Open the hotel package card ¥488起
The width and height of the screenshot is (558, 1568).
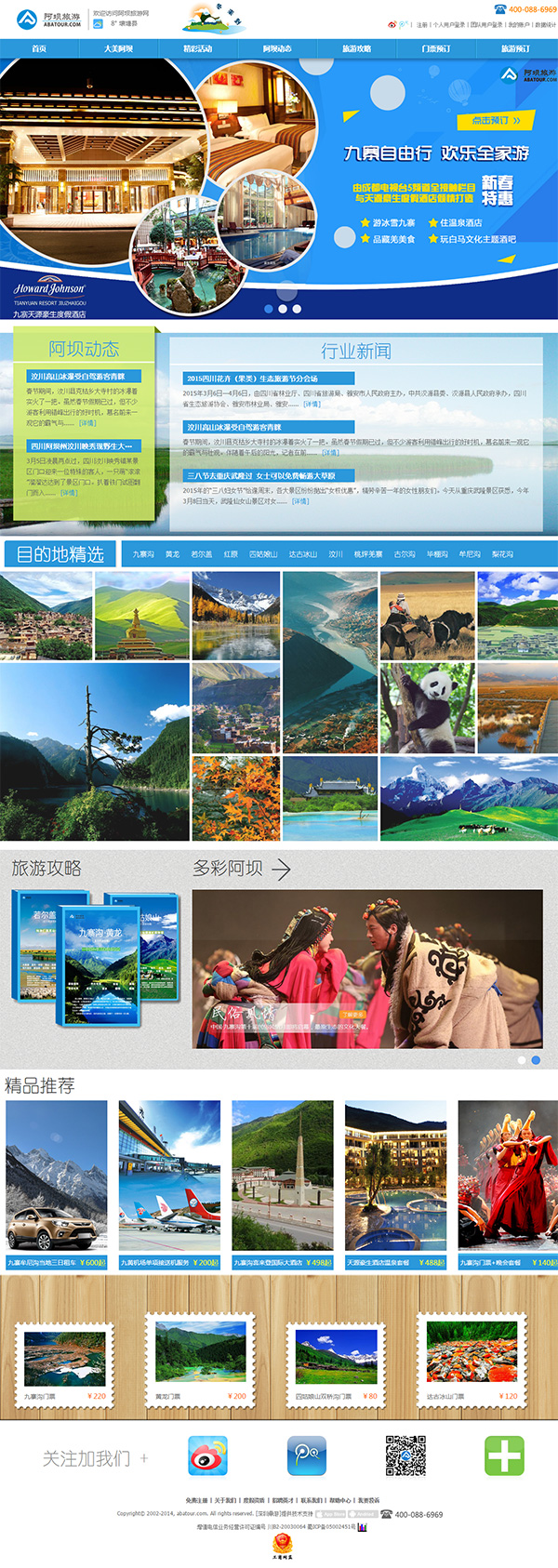(395, 1184)
